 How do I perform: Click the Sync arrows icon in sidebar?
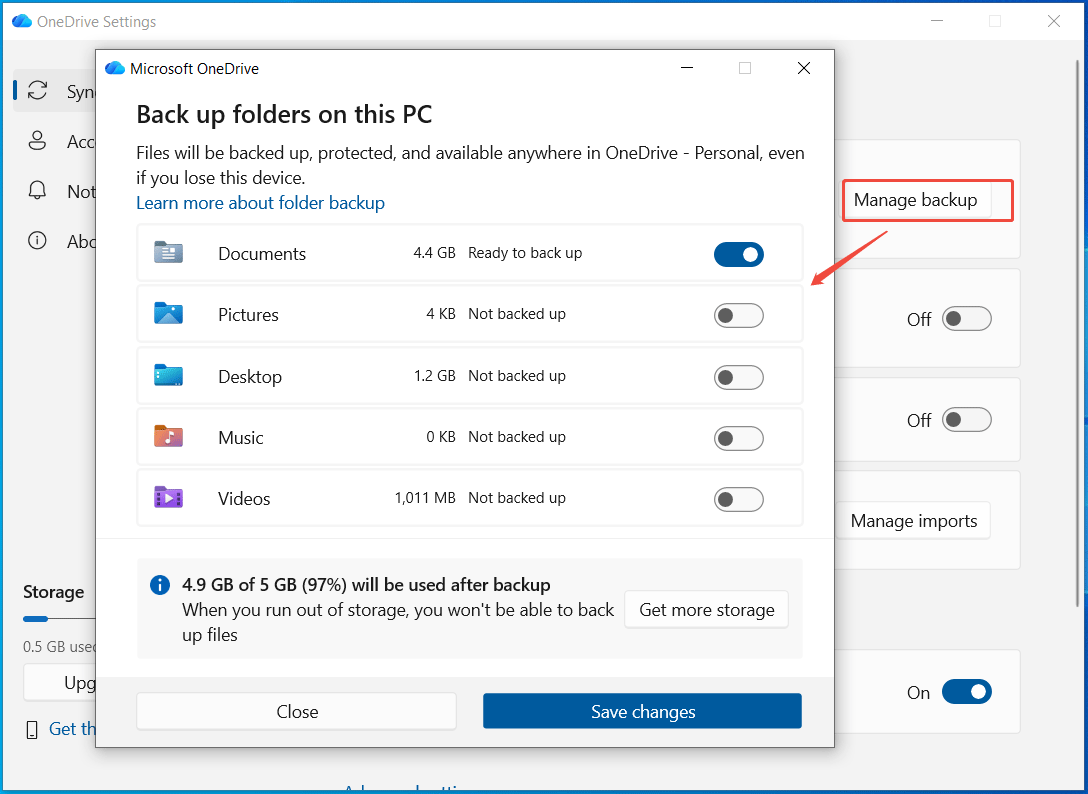[x=37, y=91]
